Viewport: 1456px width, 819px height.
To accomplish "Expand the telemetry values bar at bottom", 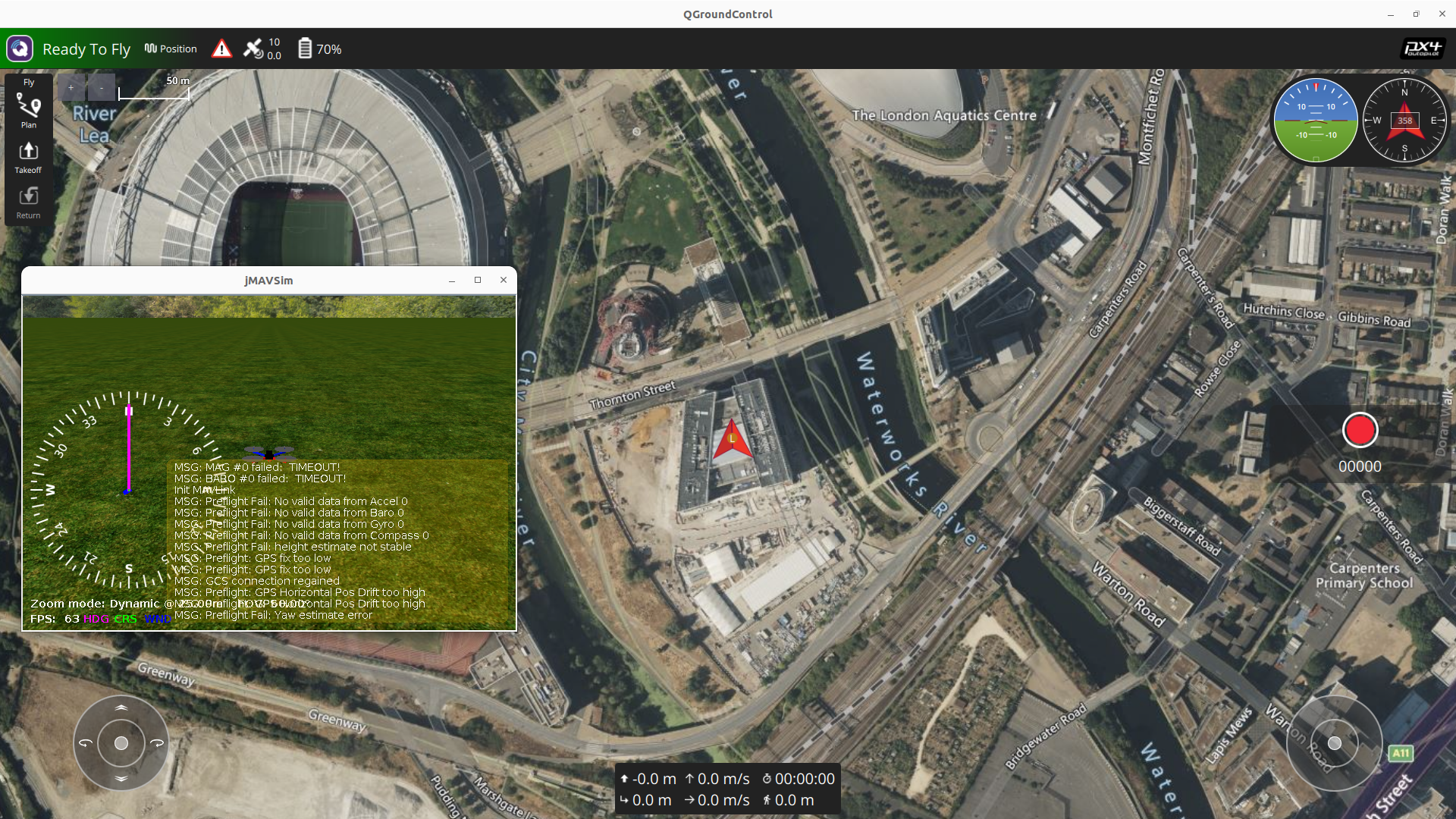I will click(726, 789).
